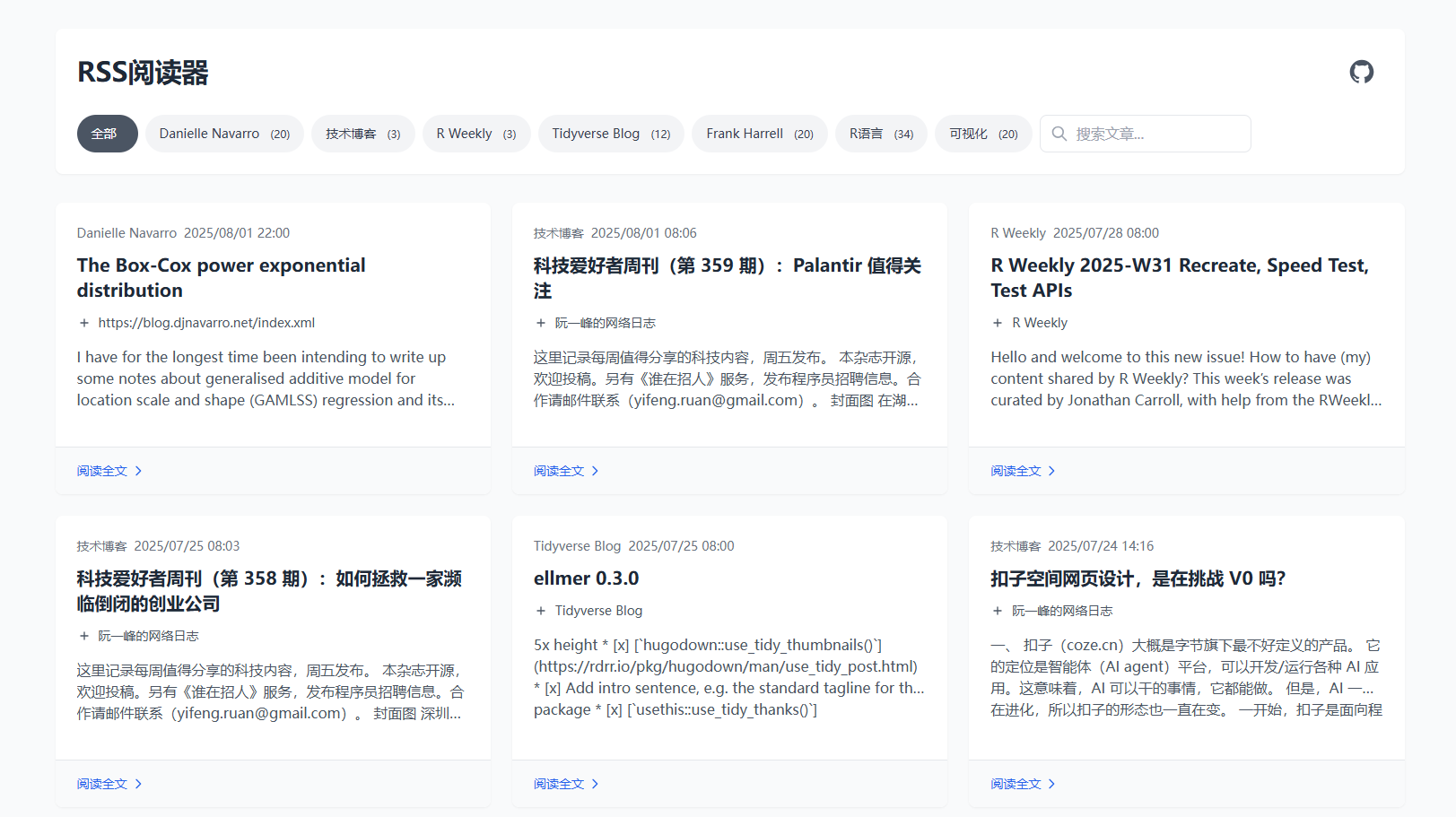The width and height of the screenshot is (1456, 817).
Task: Click 扣子空间 article summary text
Action: click(x=1186, y=677)
